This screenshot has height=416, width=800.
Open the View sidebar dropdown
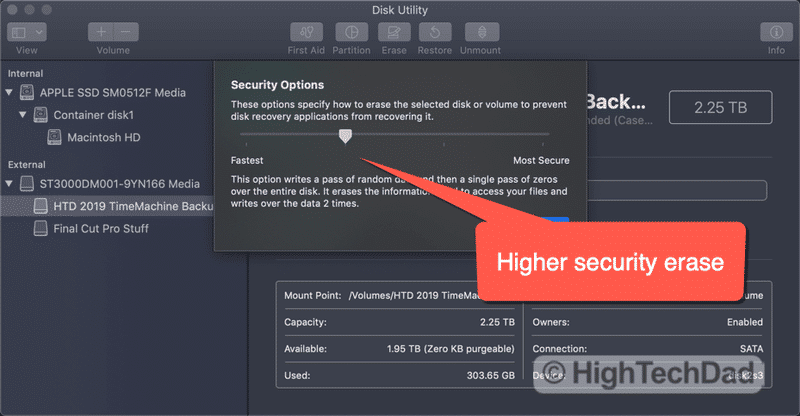pos(27,31)
